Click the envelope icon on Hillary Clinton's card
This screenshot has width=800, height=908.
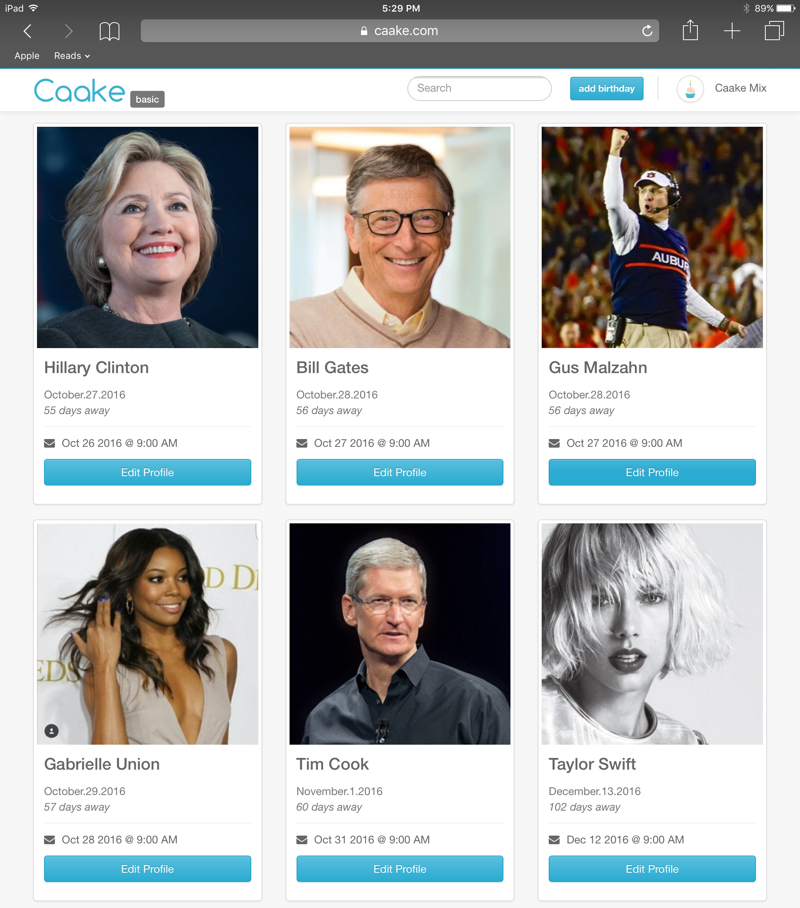pos(50,444)
